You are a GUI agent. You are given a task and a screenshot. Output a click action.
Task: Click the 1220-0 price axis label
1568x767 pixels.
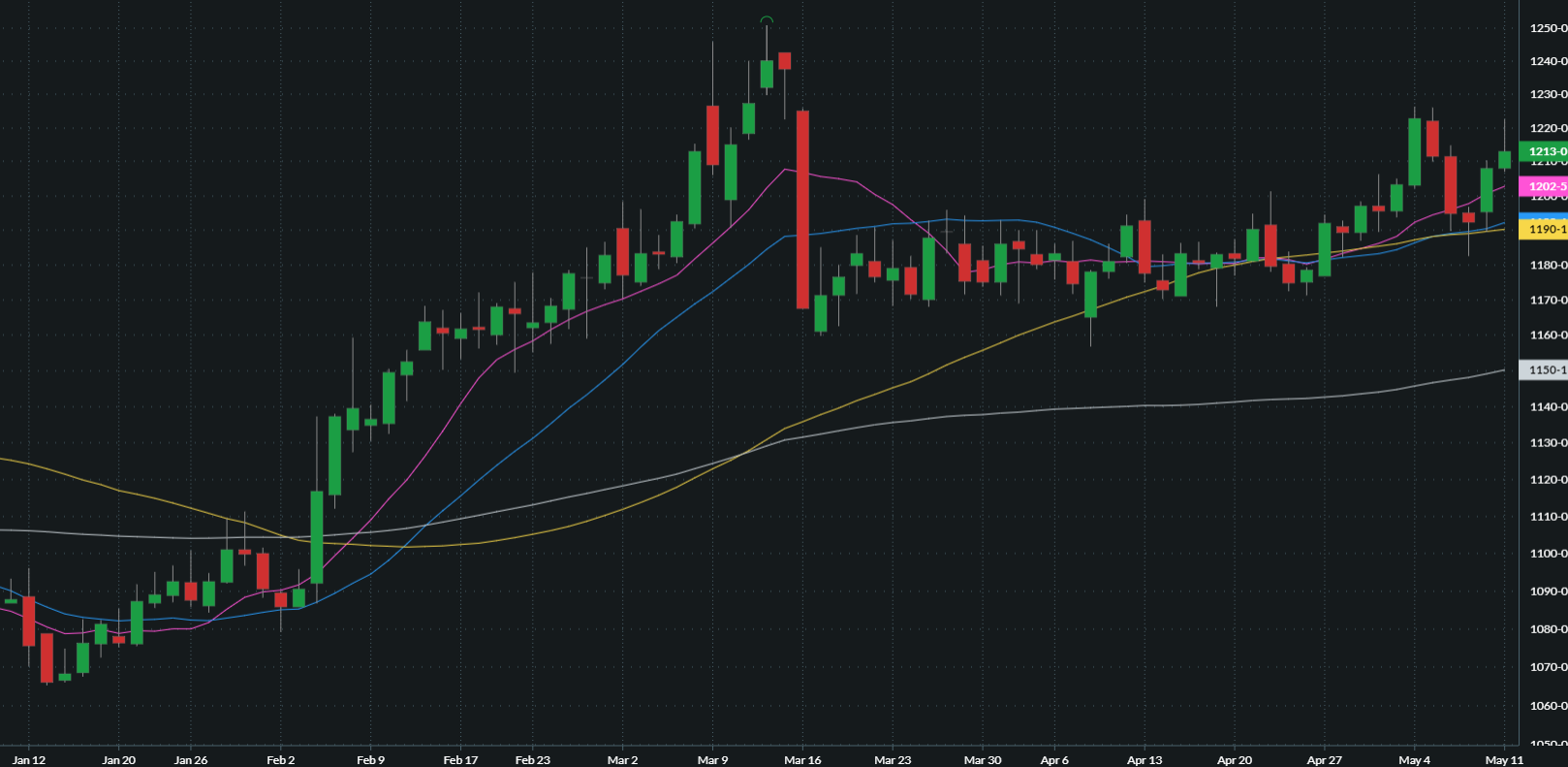pyautogui.click(x=1548, y=128)
